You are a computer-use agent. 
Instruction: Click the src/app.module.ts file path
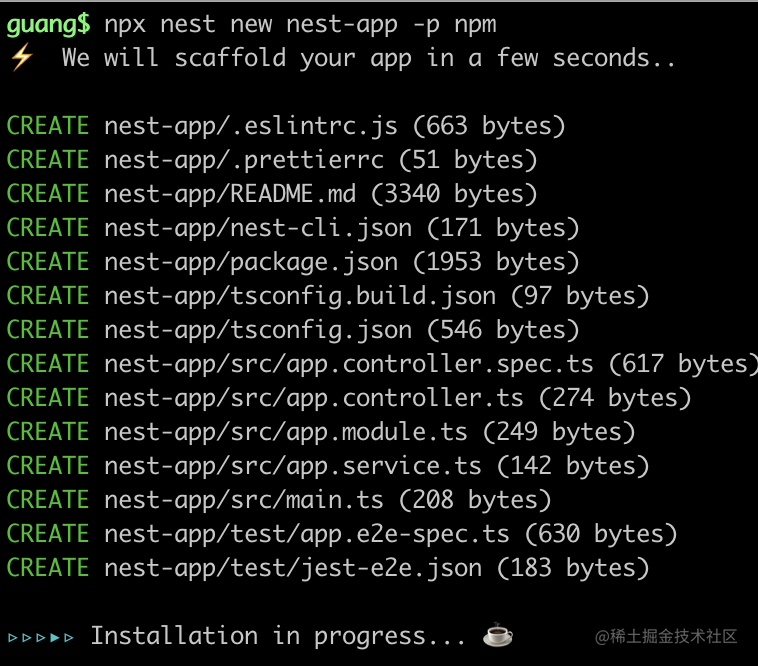coord(286,432)
